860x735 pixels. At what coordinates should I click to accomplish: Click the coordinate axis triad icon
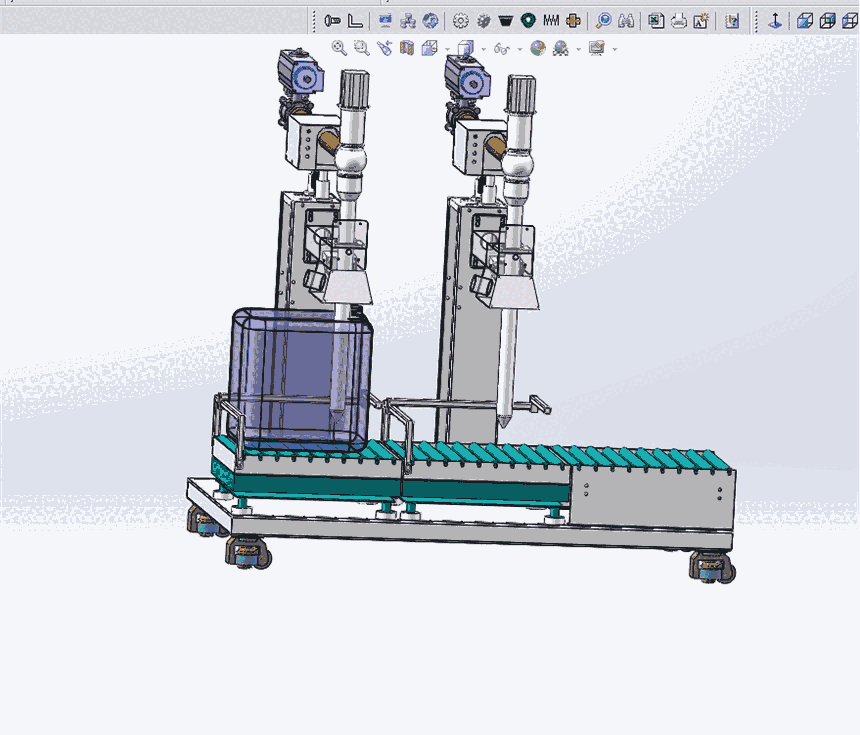click(775, 20)
